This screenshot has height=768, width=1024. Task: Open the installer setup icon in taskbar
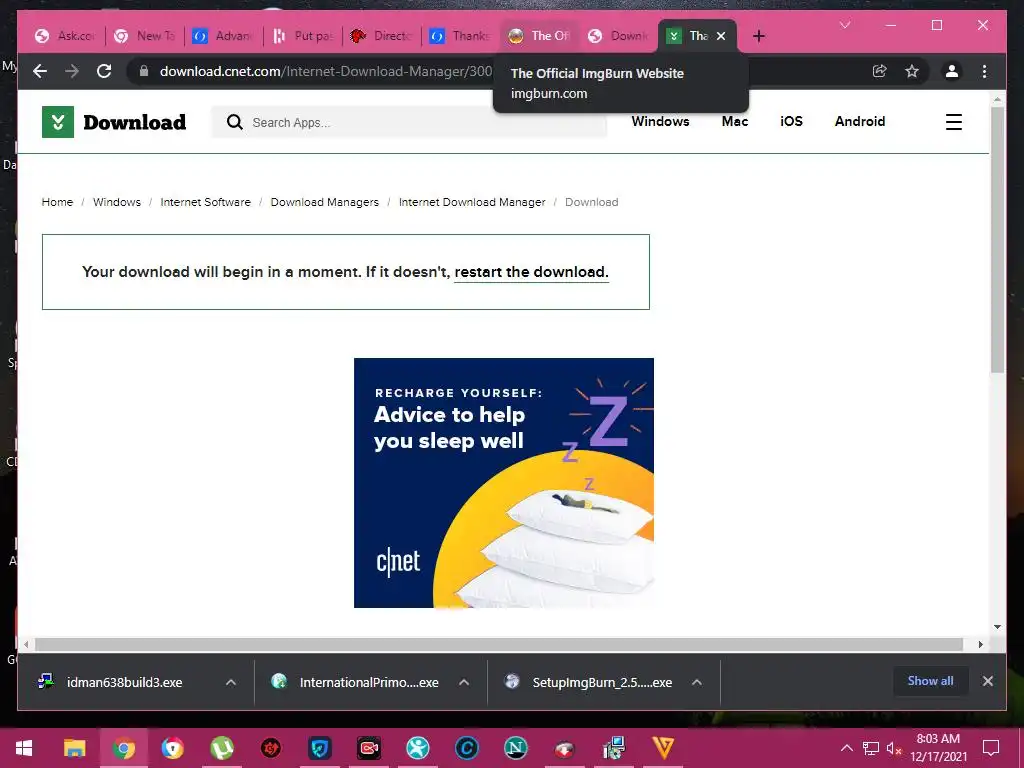(x=614, y=748)
